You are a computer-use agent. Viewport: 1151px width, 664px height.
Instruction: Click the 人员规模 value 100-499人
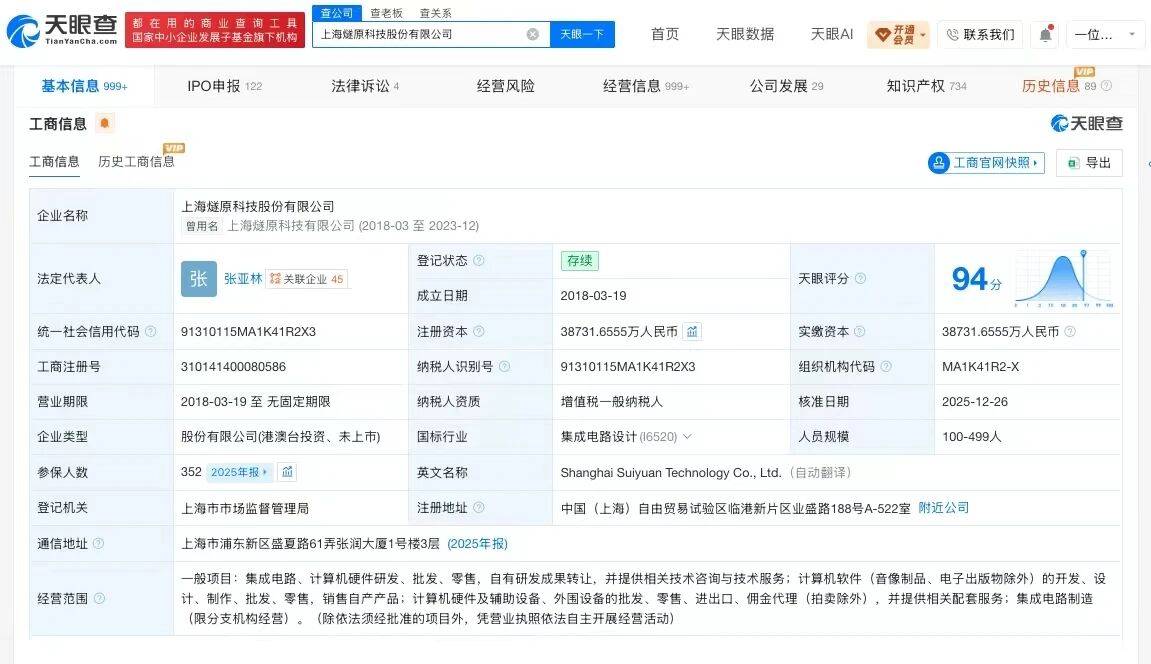click(x=972, y=437)
